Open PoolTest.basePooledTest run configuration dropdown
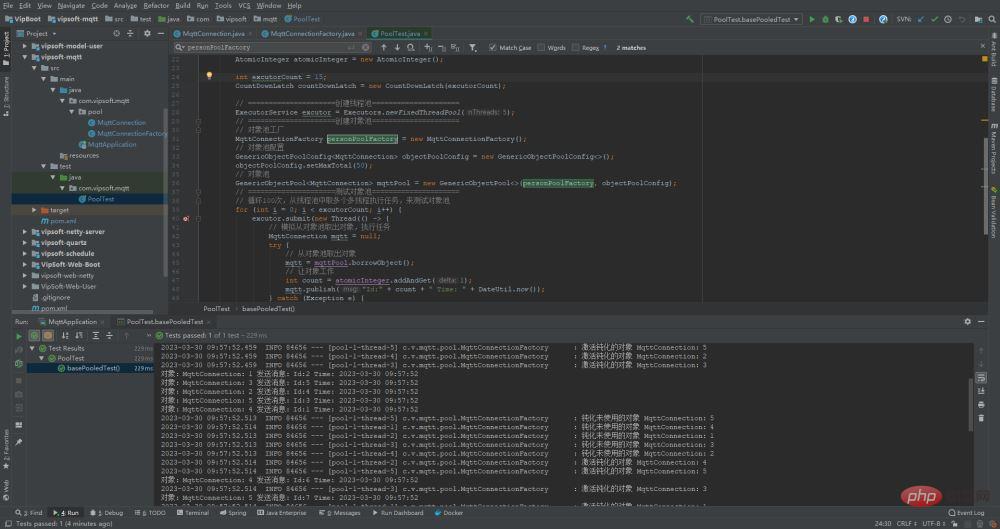Viewport: 1000px width, 529px height. pyautogui.click(x=751, y=19)
